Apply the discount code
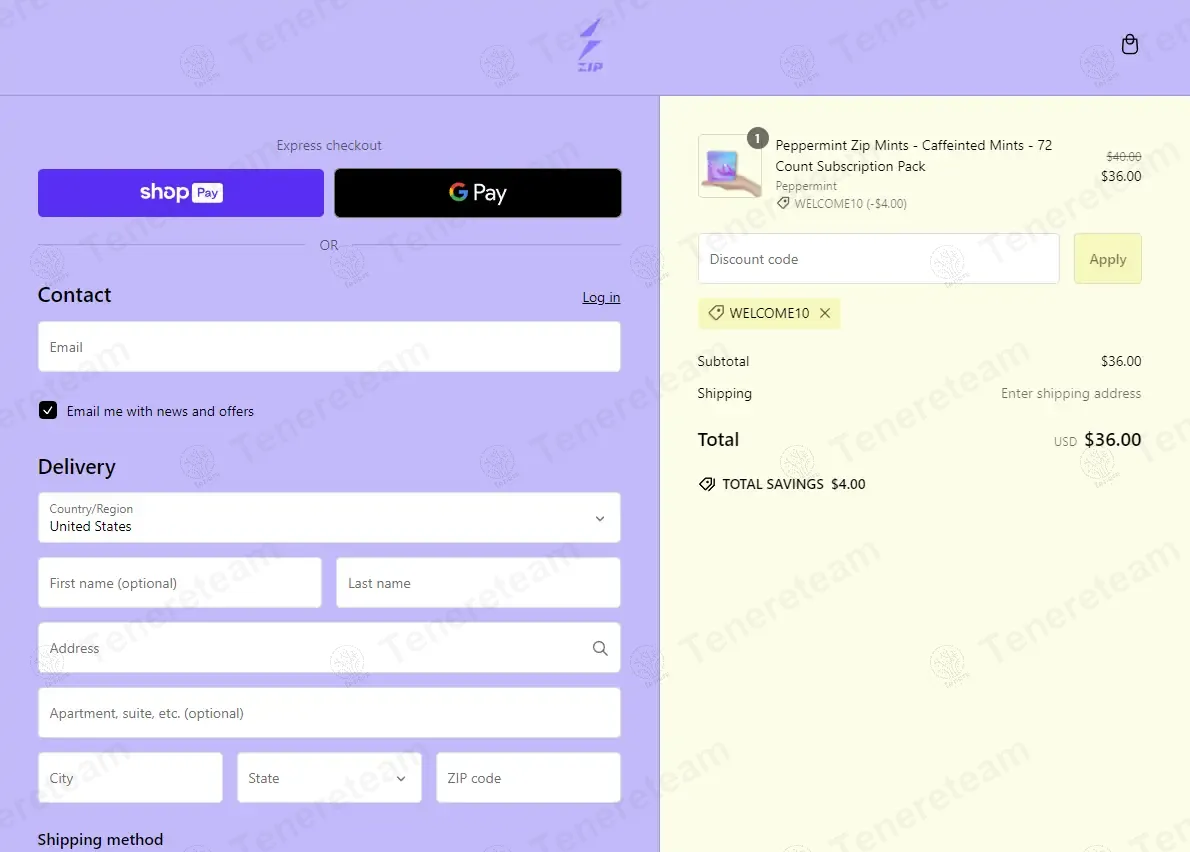1190x852 pixels. tap(1107, 259)
